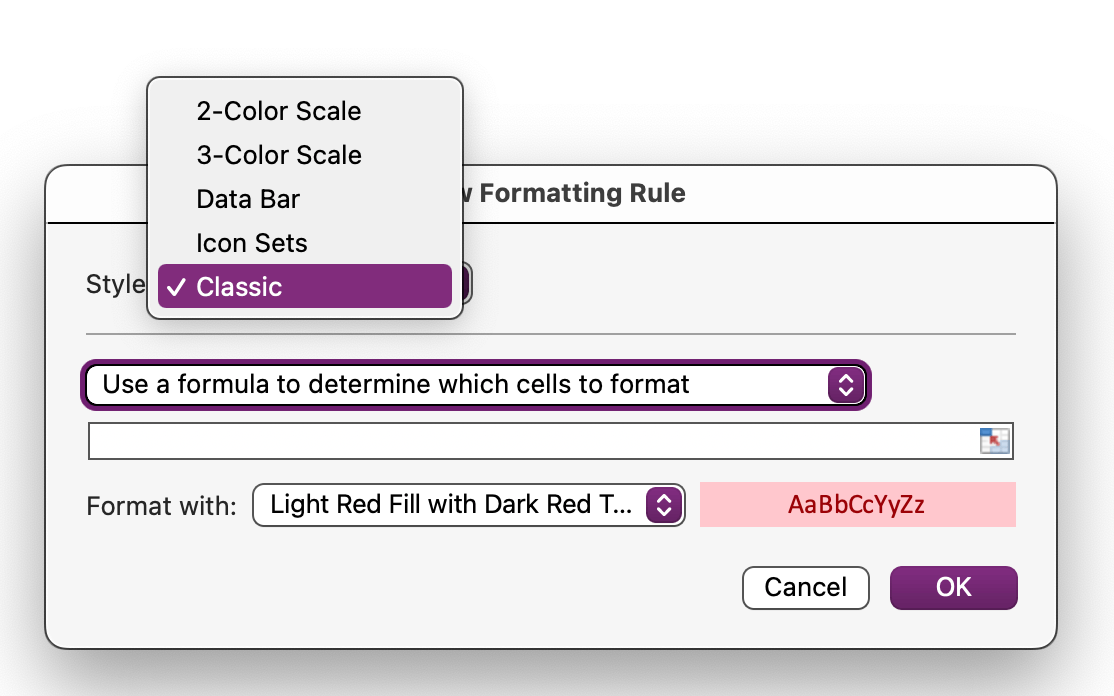Viewport: 1114px width, 696px height.
Task: Select the 3-Color Scale style option
Action: click(278, 155)
